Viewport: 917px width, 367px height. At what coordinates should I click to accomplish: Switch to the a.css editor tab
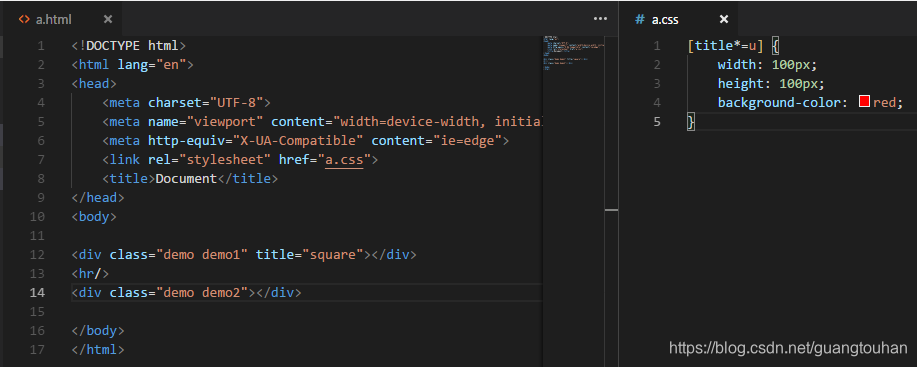tap(678, 19)
